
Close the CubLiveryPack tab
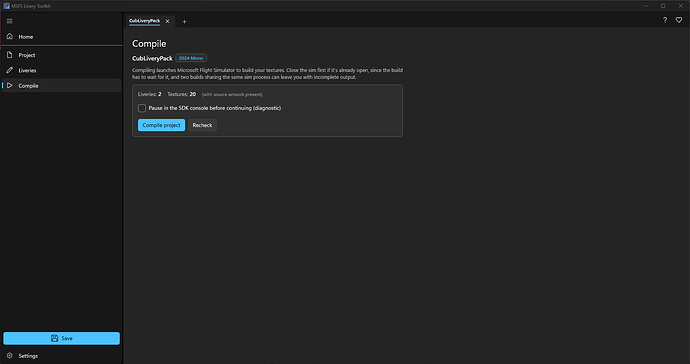168,22
